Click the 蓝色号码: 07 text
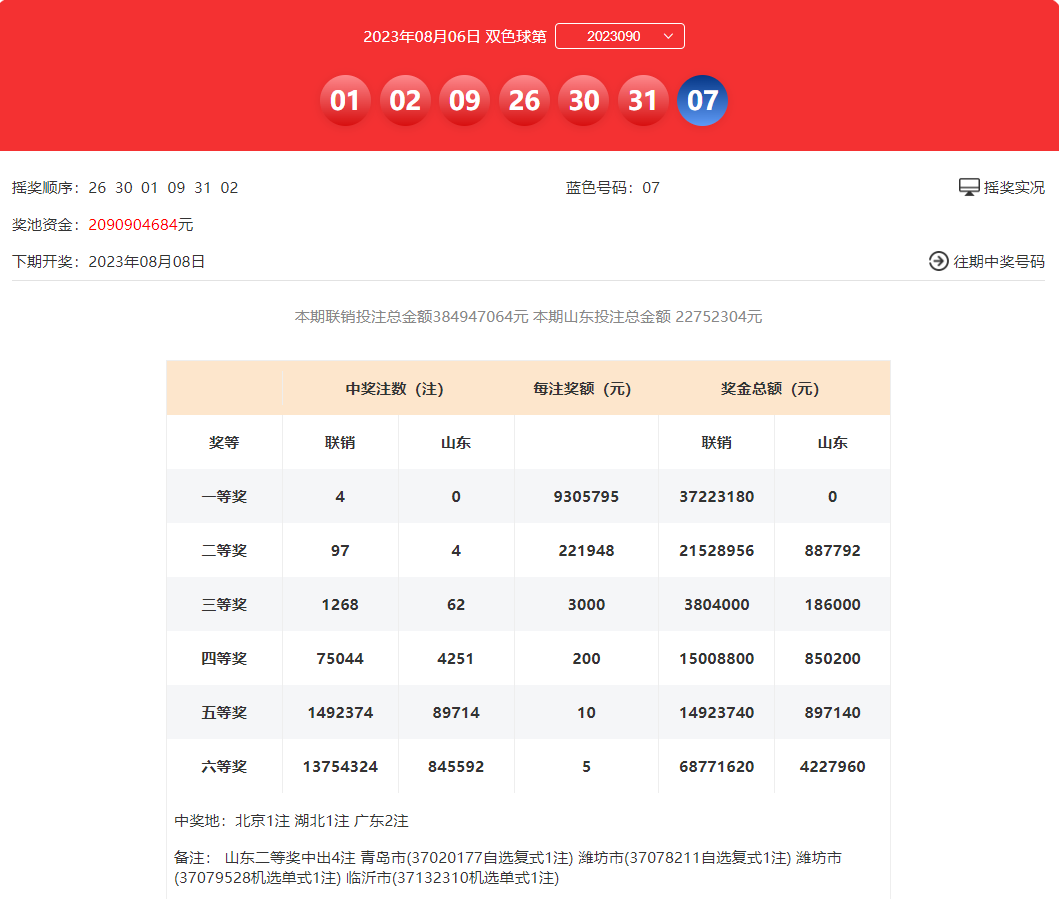This screenshot has width=1059, height=899. [613, 188]
